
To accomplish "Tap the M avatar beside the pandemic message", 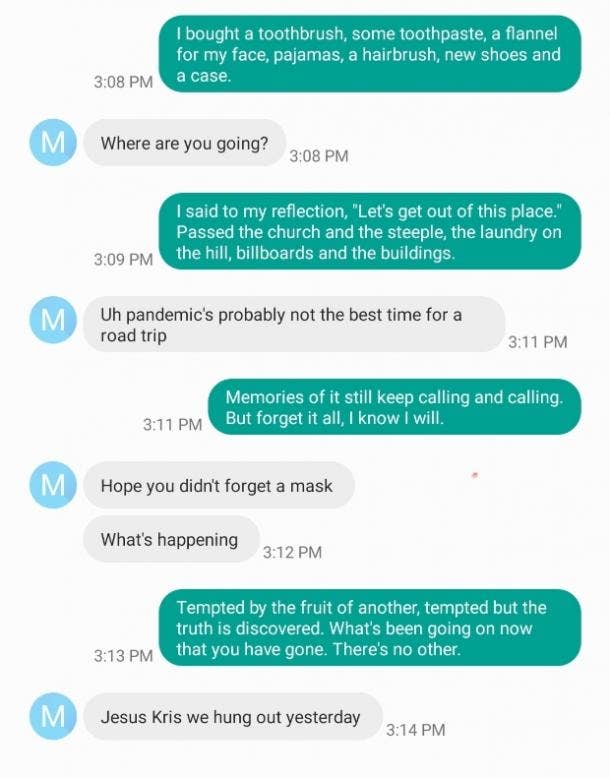I will 53,320.
